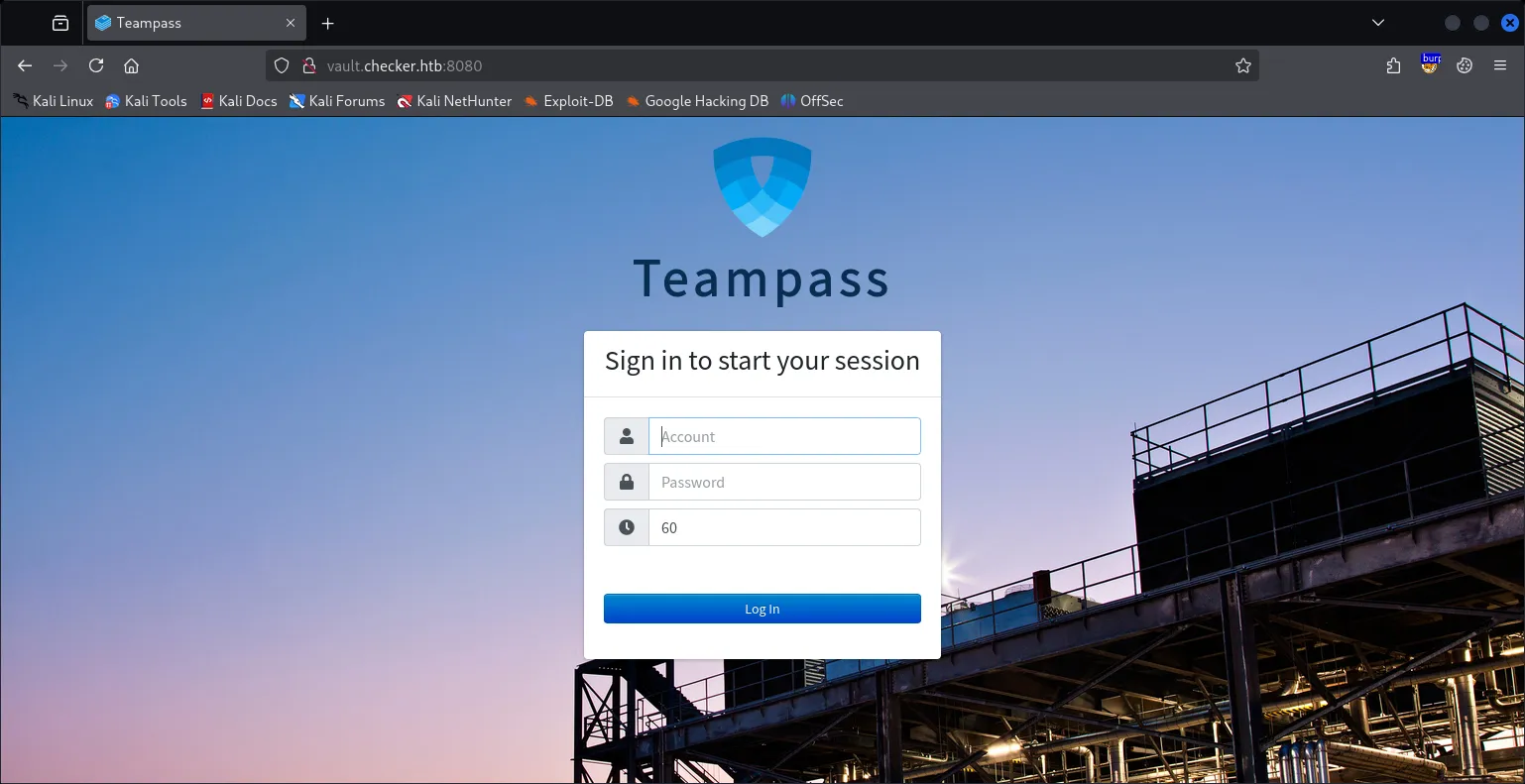
Task: Focus the Account input field
Action: click(784, 436)
